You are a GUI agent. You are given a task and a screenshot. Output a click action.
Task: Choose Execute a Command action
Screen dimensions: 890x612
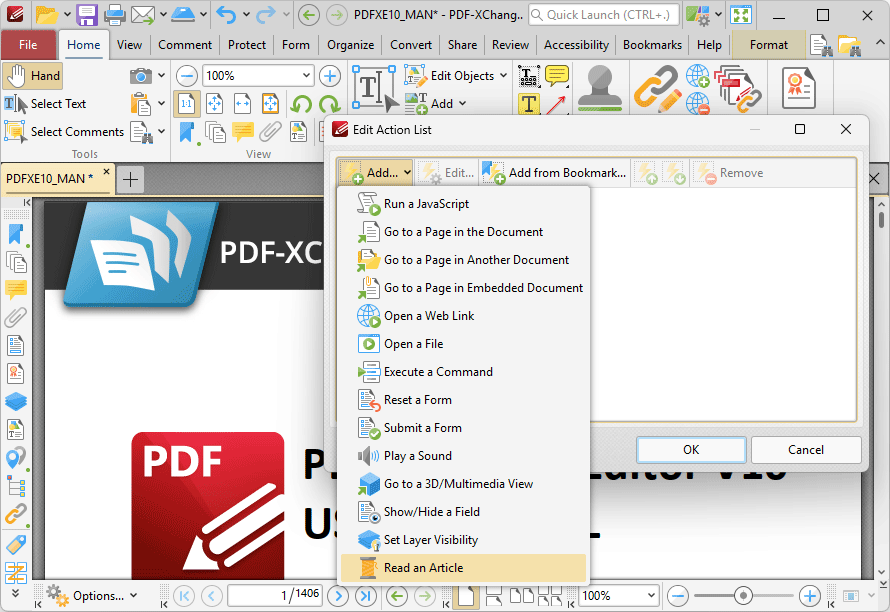point(463,372)
